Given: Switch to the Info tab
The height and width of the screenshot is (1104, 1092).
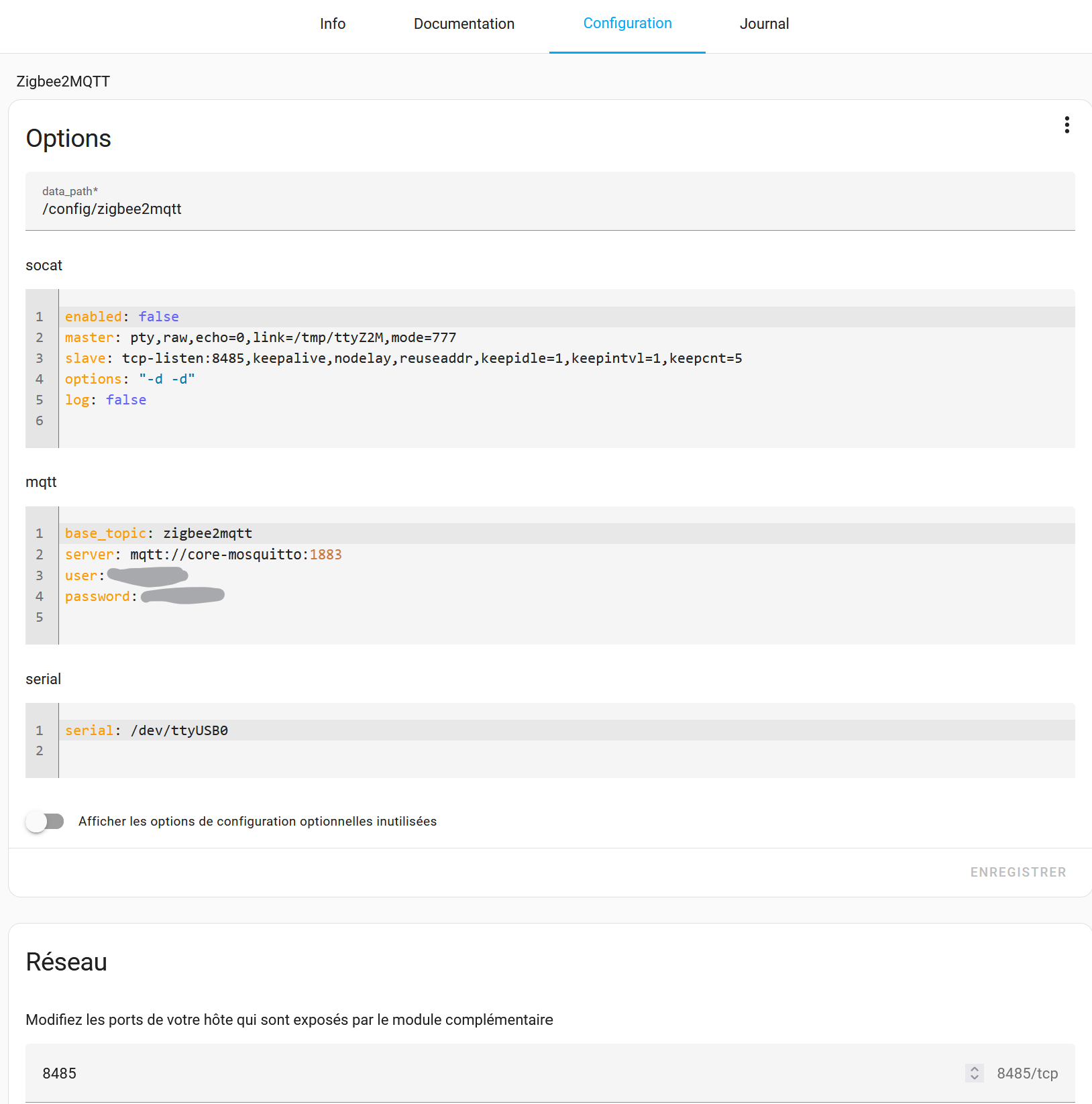Looking at the screenshot, I should [333, 24].
